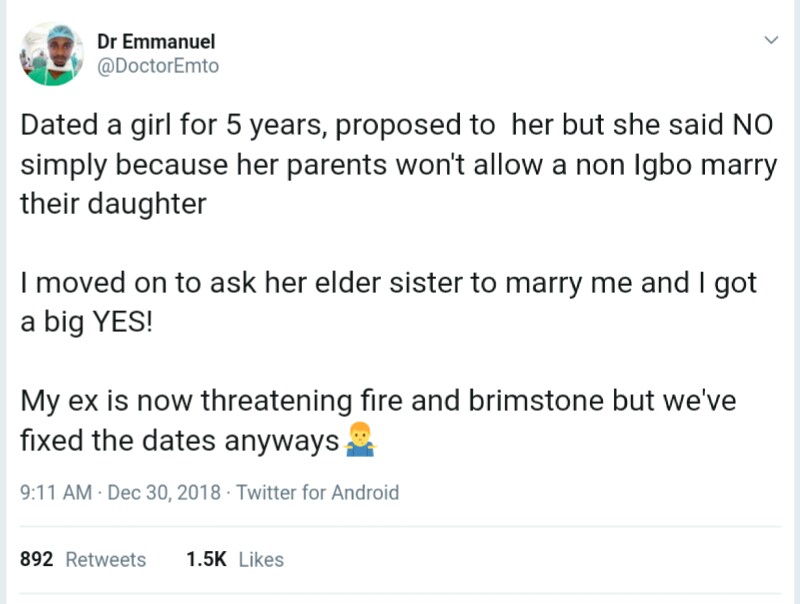Open the @DoctorEmto handle link
This screenshot has width=800, height=604.
158,66
